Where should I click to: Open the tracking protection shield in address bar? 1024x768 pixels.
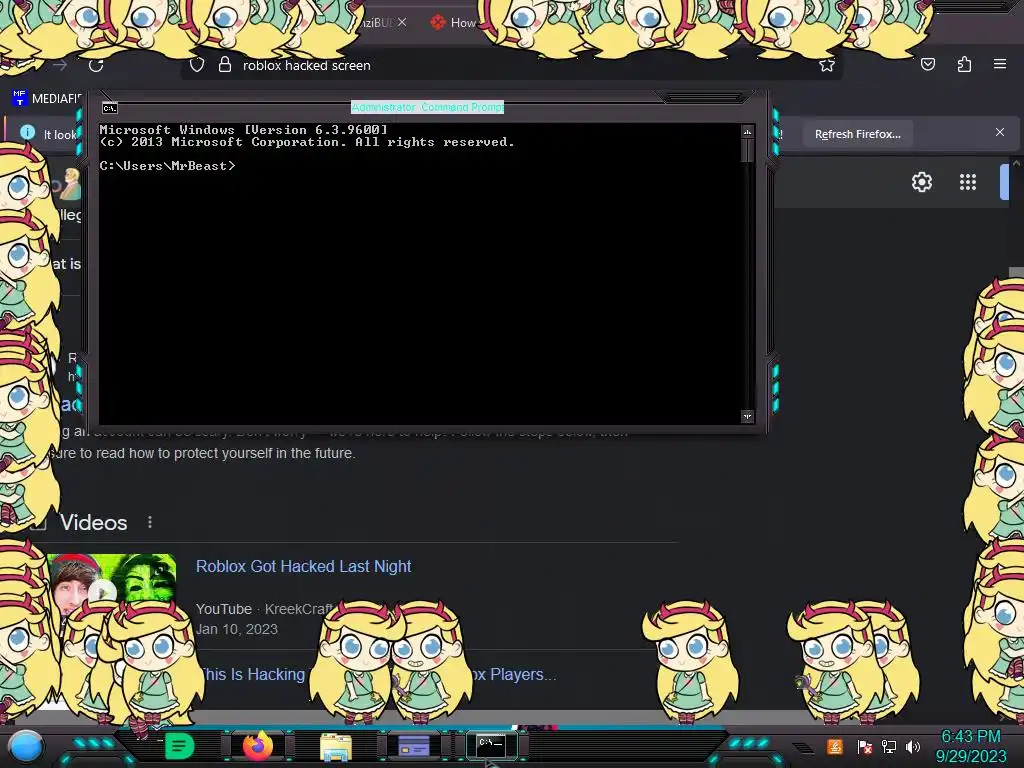click(x=197, y=65)
